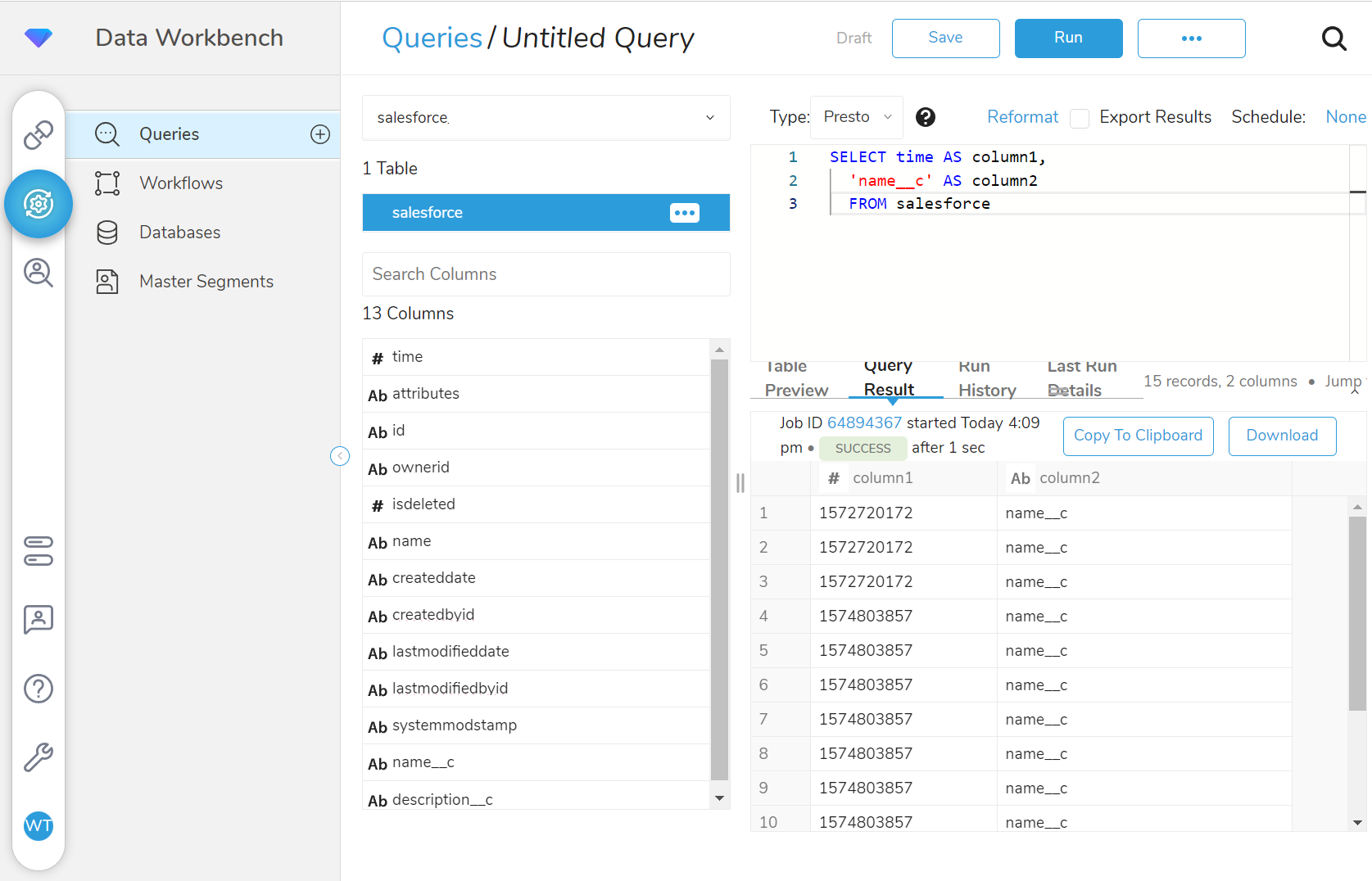Image resolution: width=1372 pixels, height=881 pixels.
Task: Open the salesforce table options ellipsis
Action: point(684,213)
